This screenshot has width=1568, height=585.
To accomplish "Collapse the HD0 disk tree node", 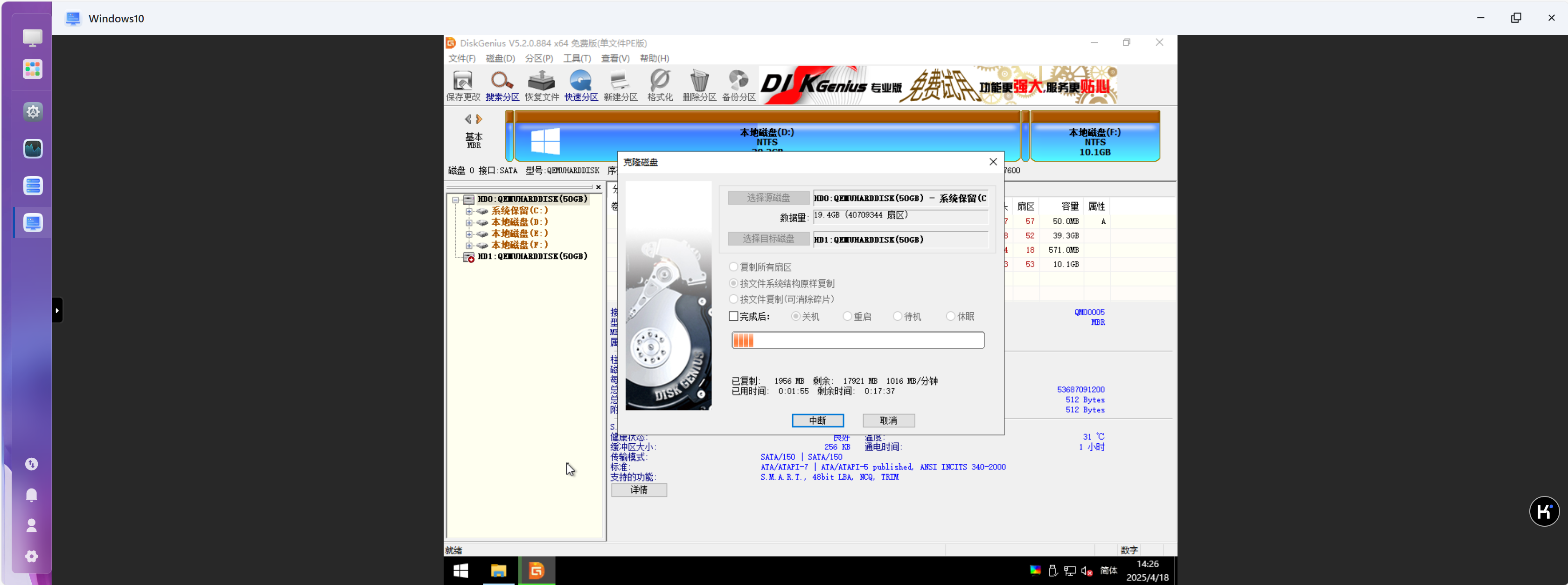I will tap(455, 200).
